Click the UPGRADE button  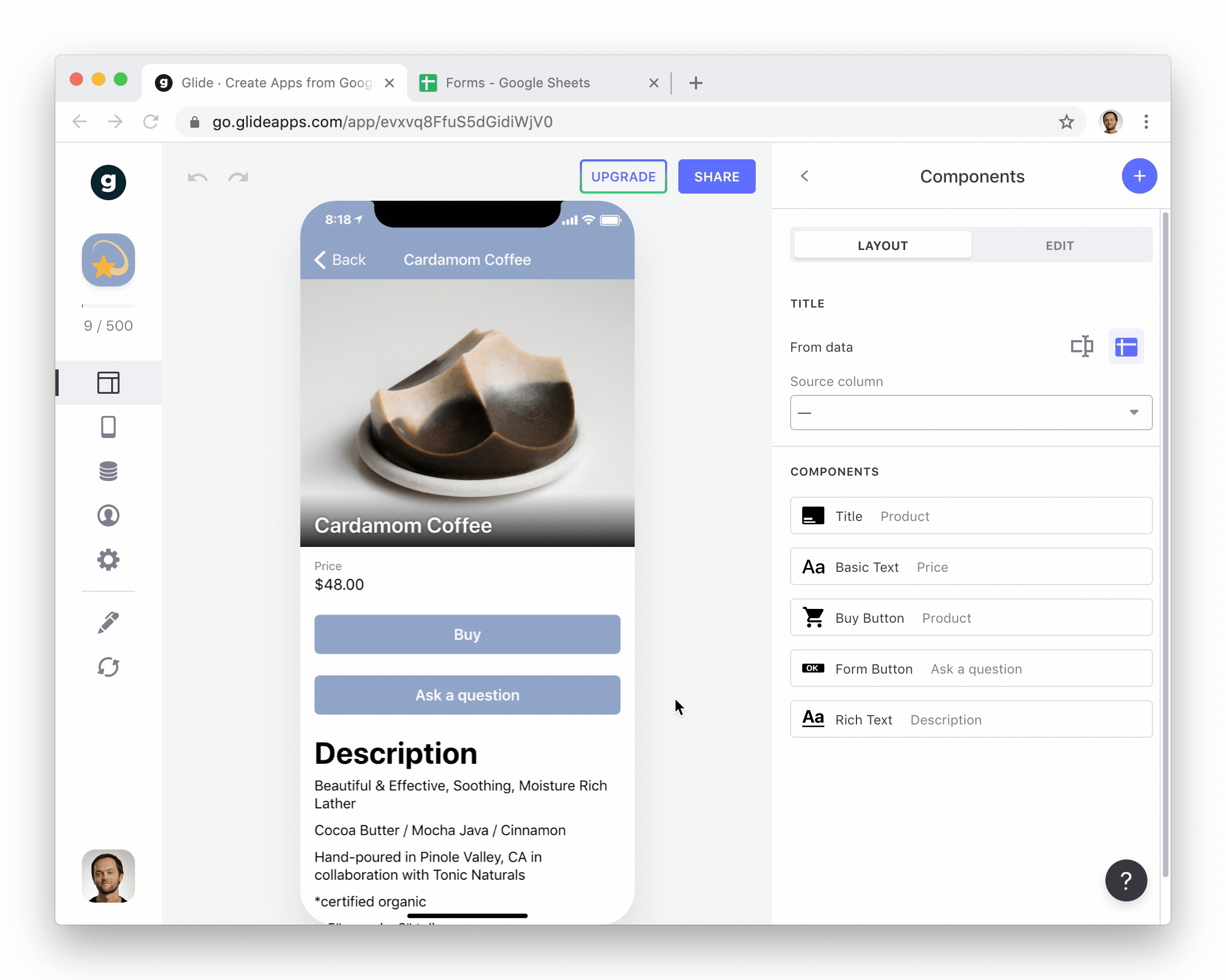coord(624,177)
